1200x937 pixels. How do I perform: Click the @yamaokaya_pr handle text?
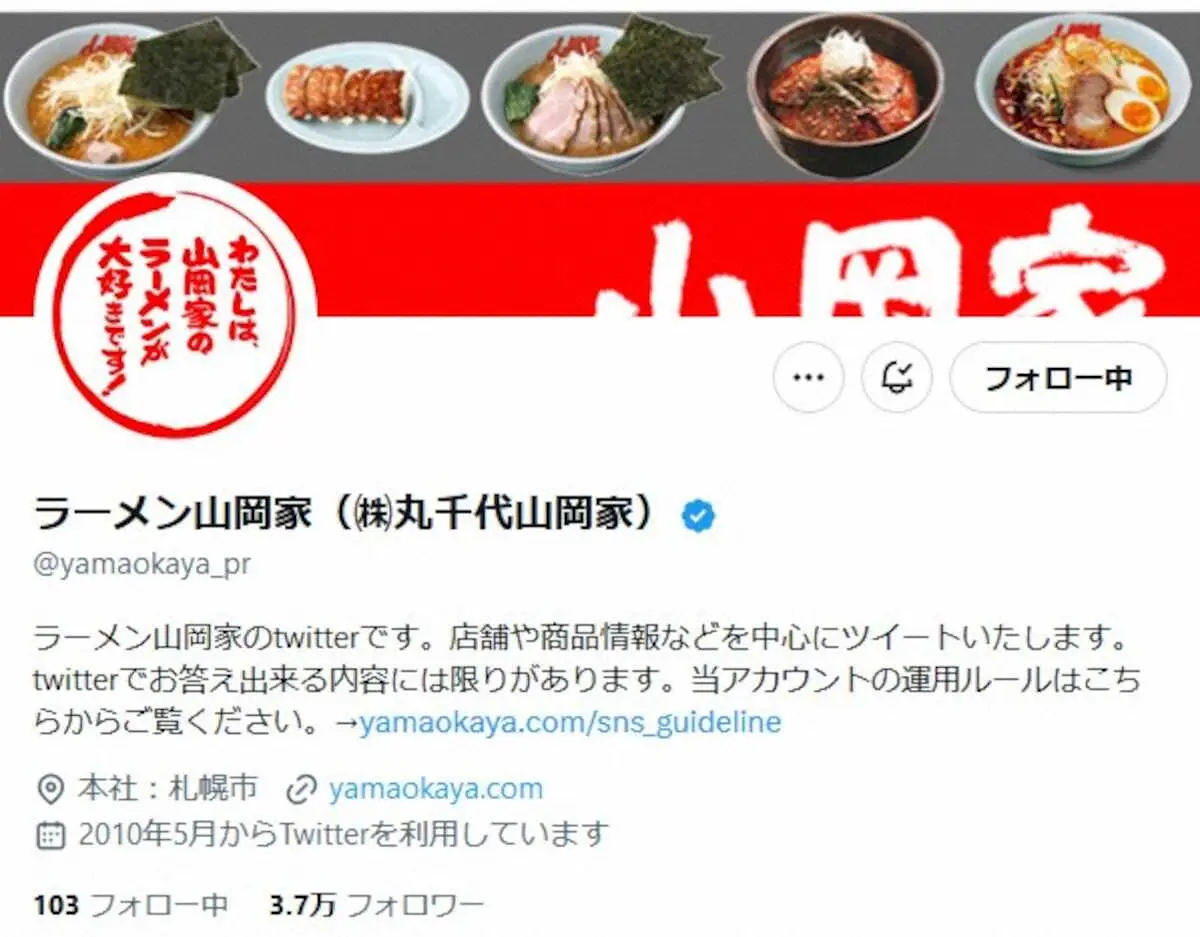click(x=142, y=565)
